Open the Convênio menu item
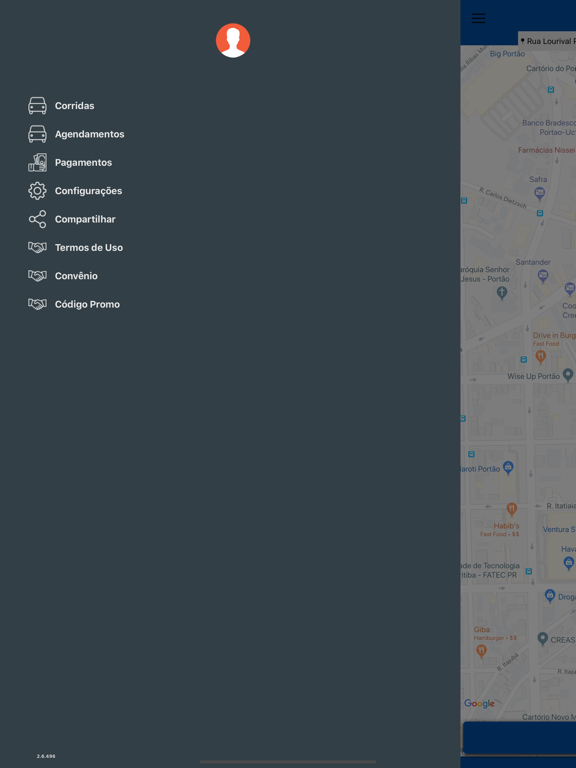Screen dimensions: 576x768 76,276
